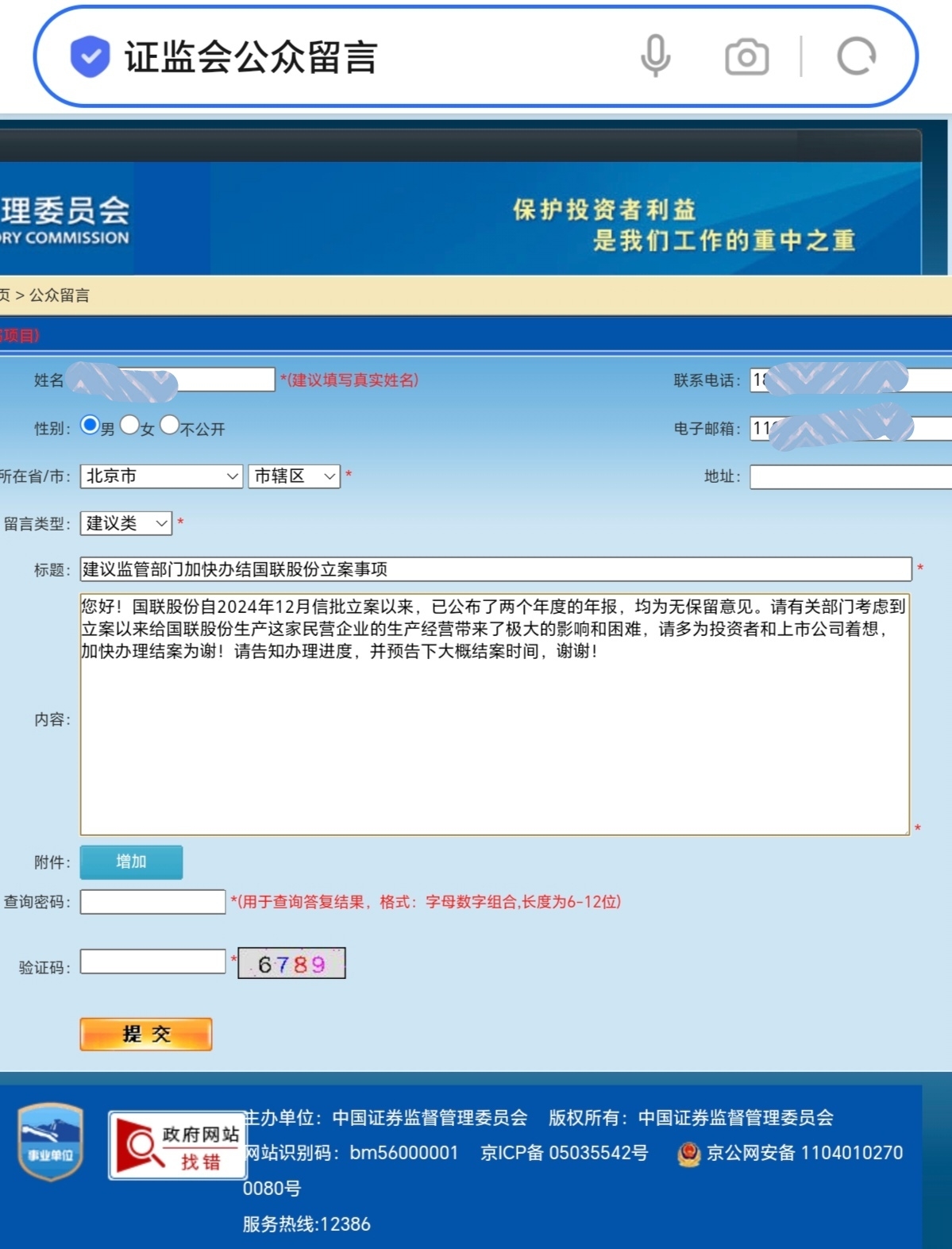The image size is (952, 1249).
Task: Open the 北京市 province dropdown
Action: pyautogui.click(x=161, y=476)
